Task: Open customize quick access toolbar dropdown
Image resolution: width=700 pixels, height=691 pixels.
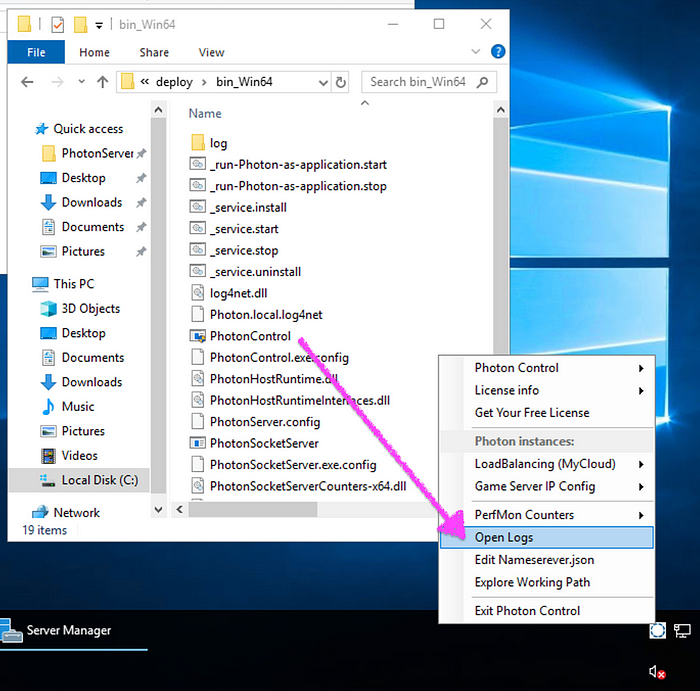Action: [99, 26]
